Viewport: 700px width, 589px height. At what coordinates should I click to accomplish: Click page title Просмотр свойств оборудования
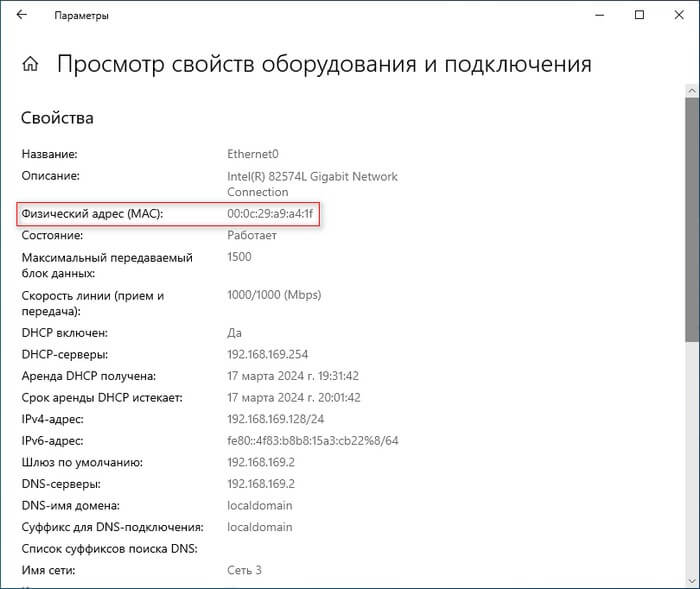[x=324, y=64]
